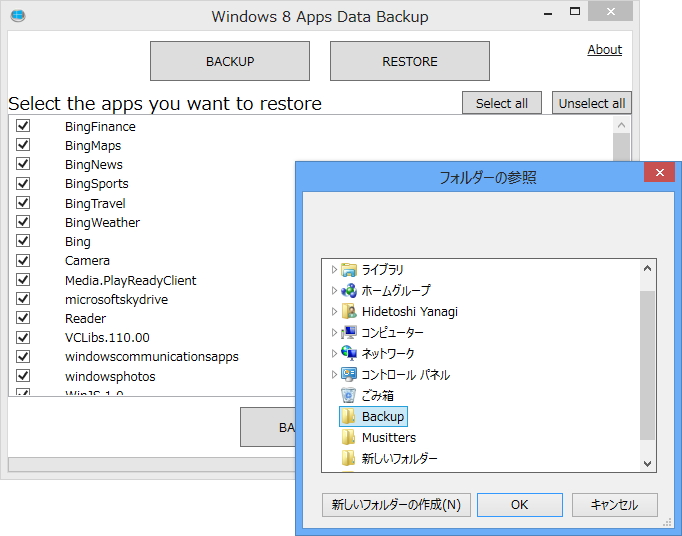Uncheck the Camera checkbox
Image resolution: width=682 pixels, height=536 pixels.
[23, 260]
